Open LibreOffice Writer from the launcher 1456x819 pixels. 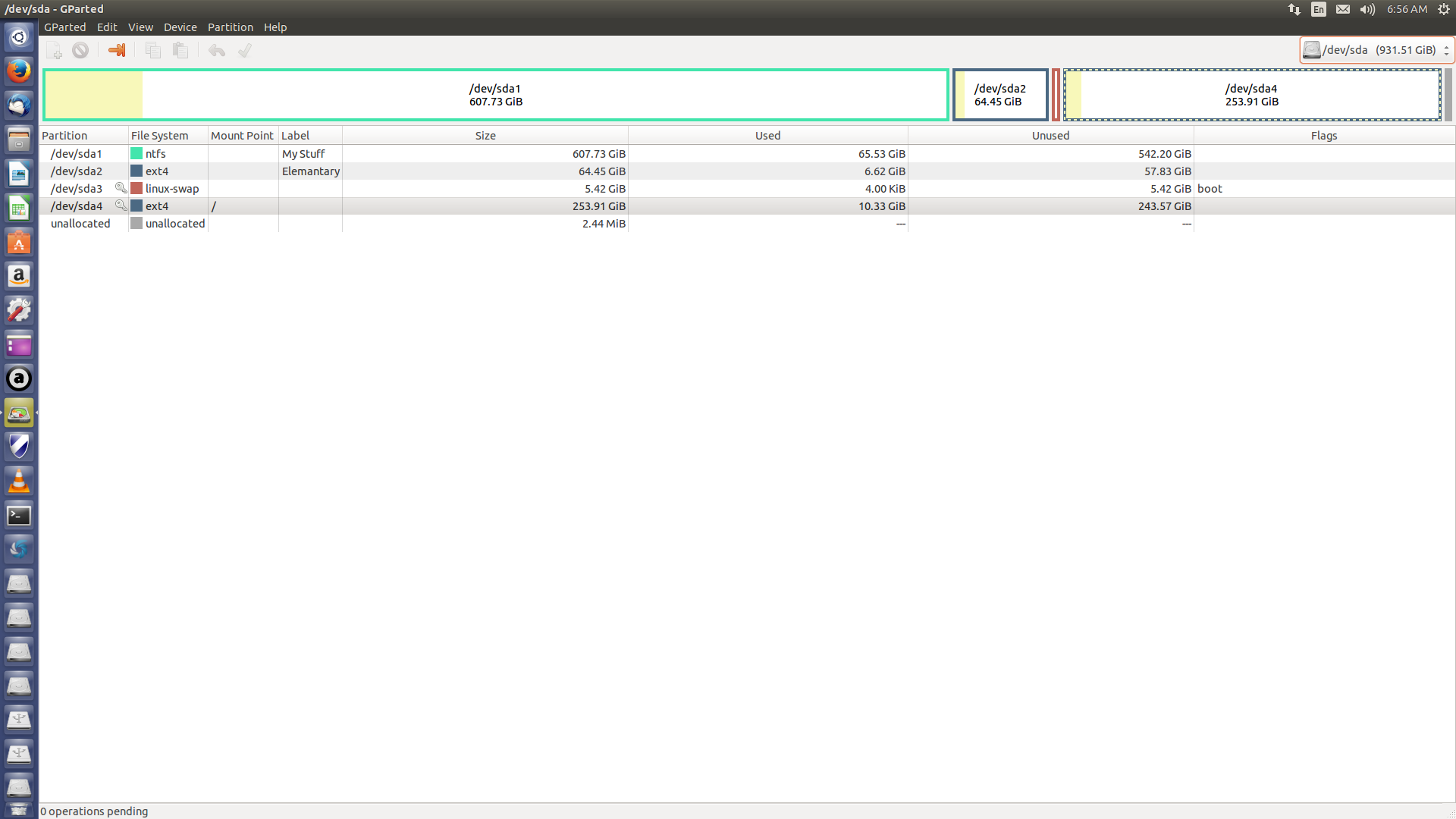coord(19,174)
